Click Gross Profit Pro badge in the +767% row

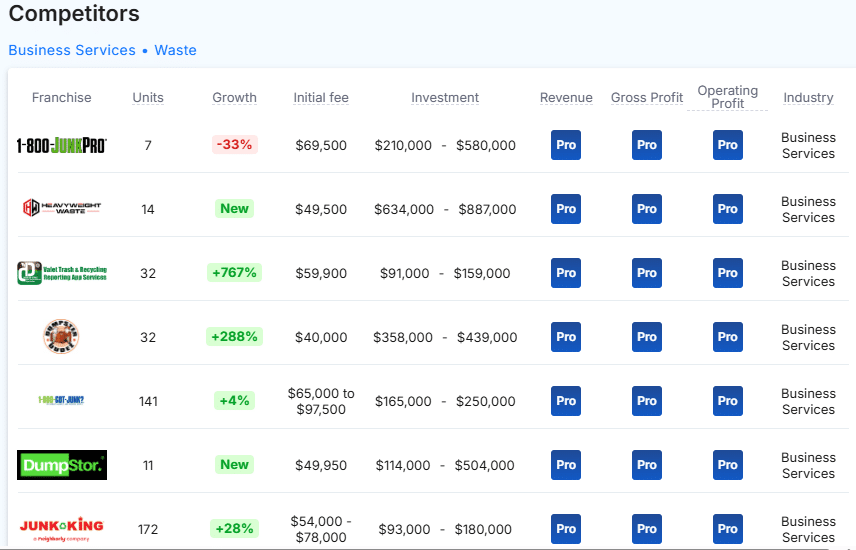(x=646, y=273)
